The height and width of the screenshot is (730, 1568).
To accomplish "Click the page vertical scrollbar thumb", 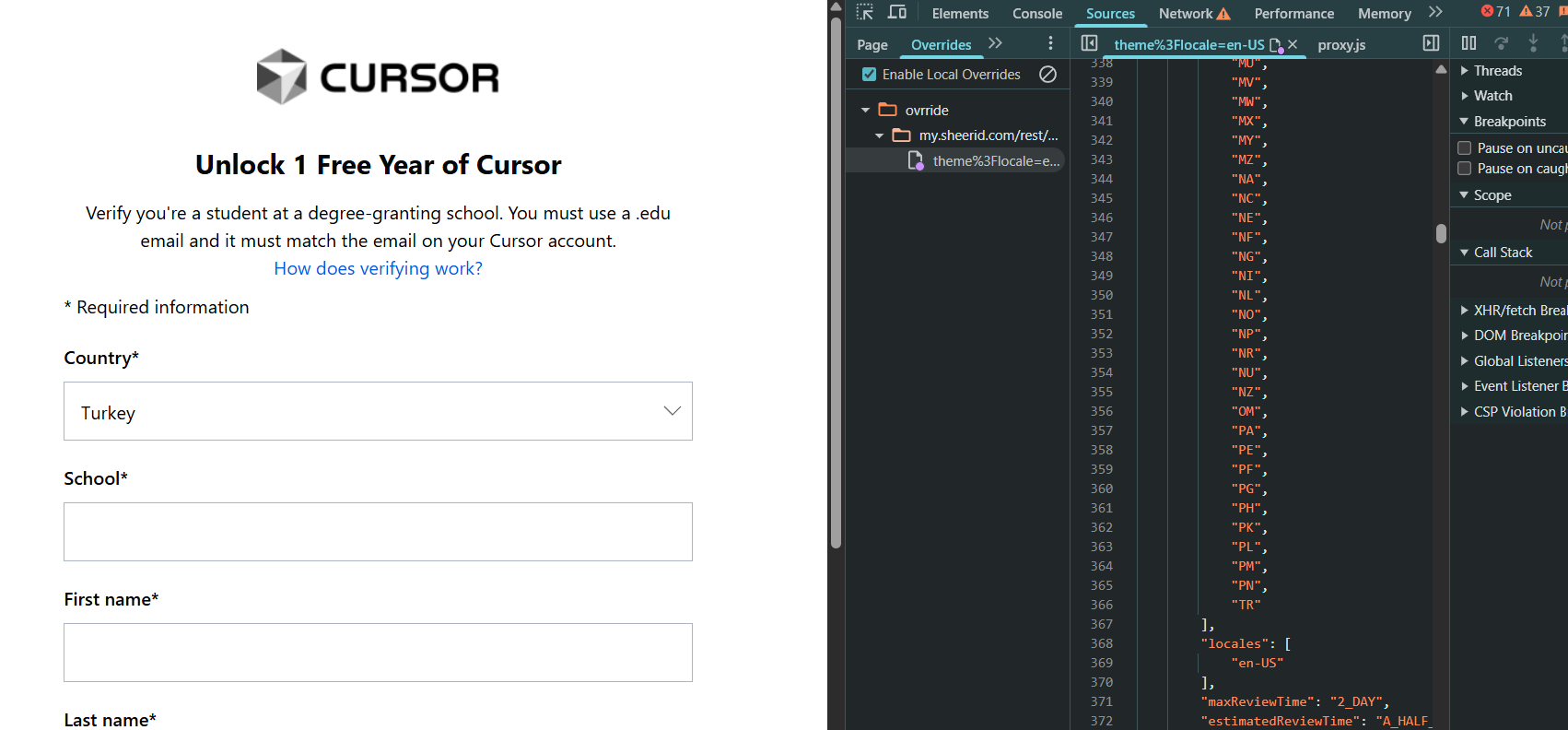I will tap(837, 283).
